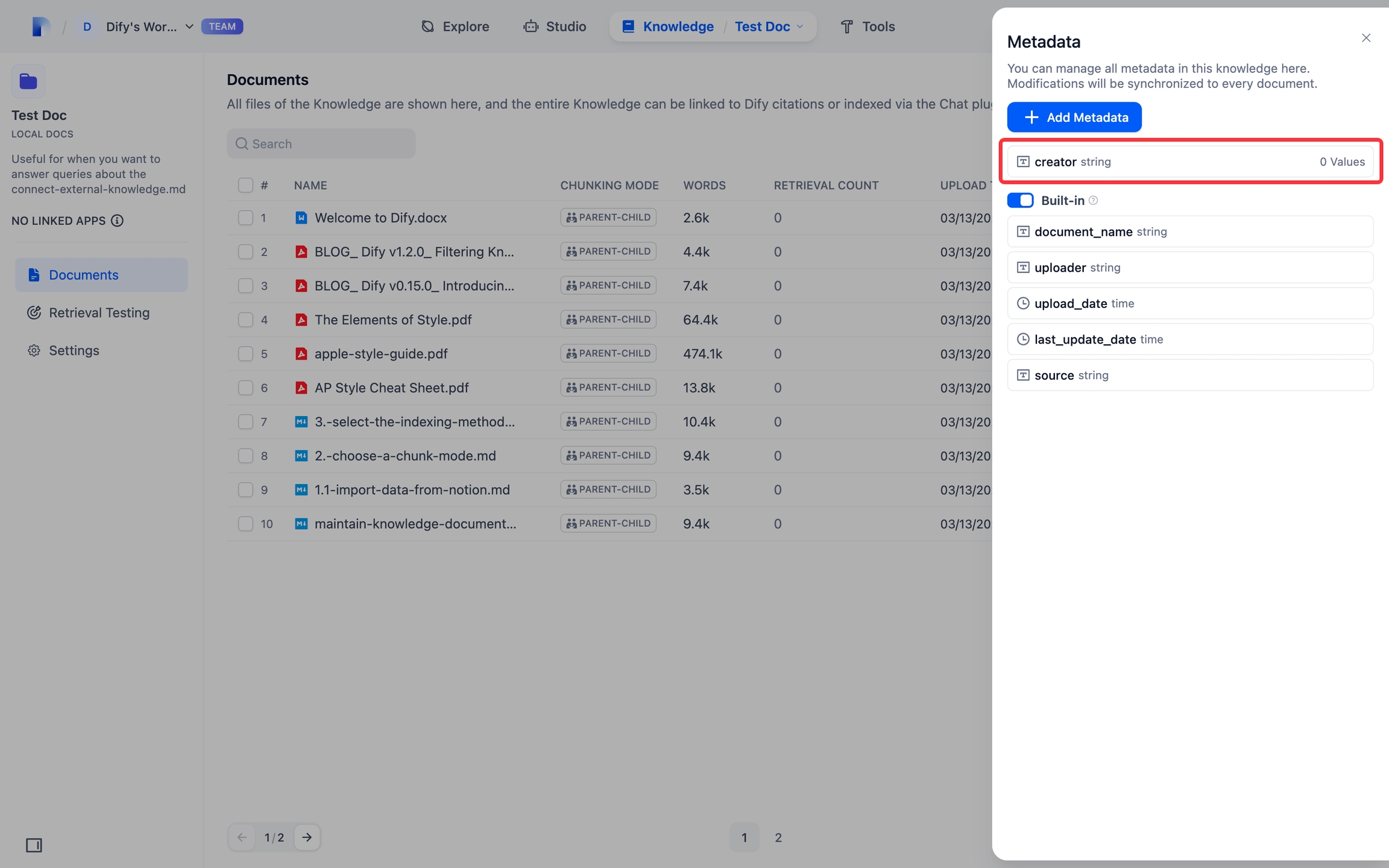Select checkbox for Welcome to Dify.docx
This screenshot has width=1389, height=868.
tap(245, 218)
